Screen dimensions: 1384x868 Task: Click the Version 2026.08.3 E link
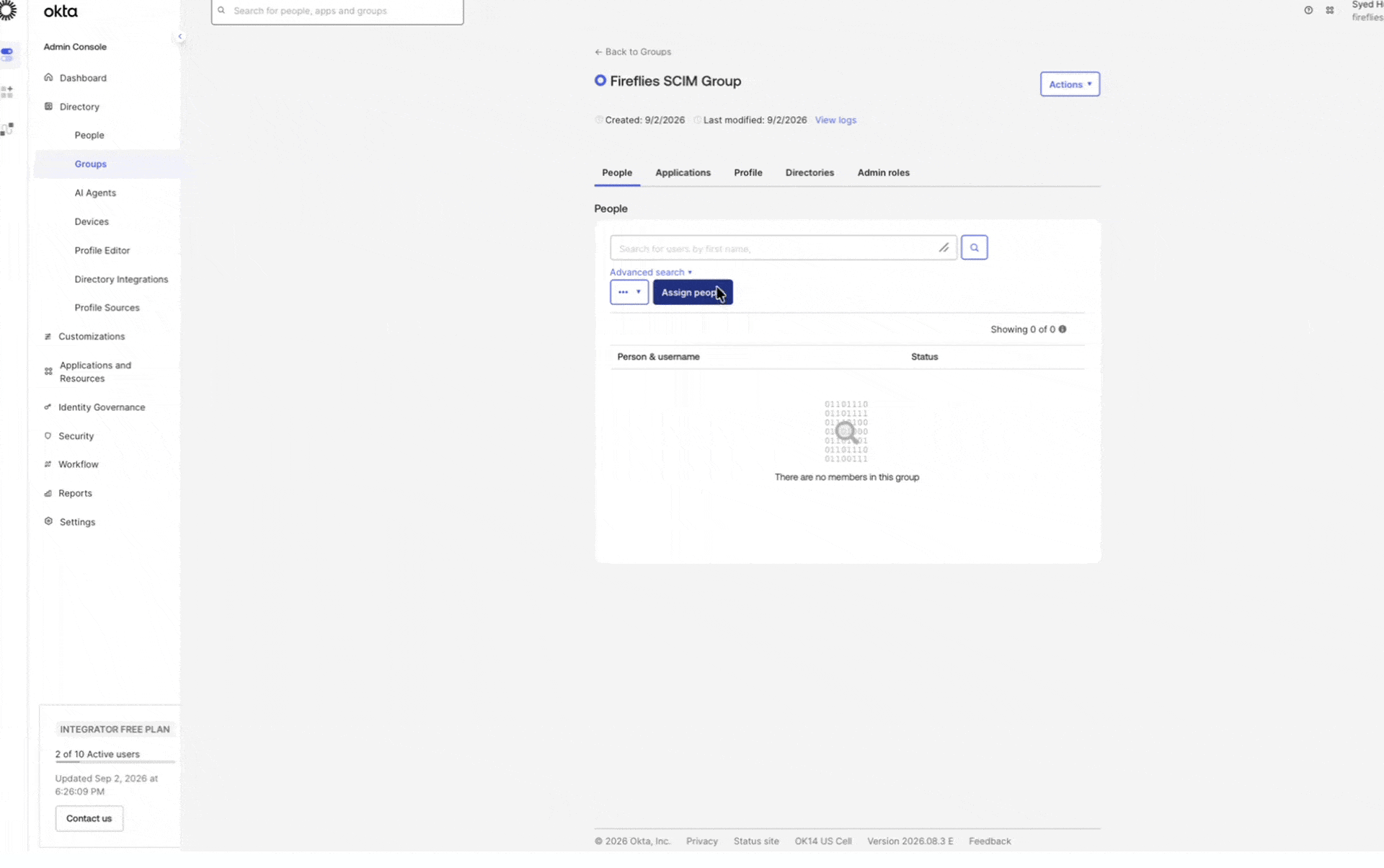(x=910, y=841)
